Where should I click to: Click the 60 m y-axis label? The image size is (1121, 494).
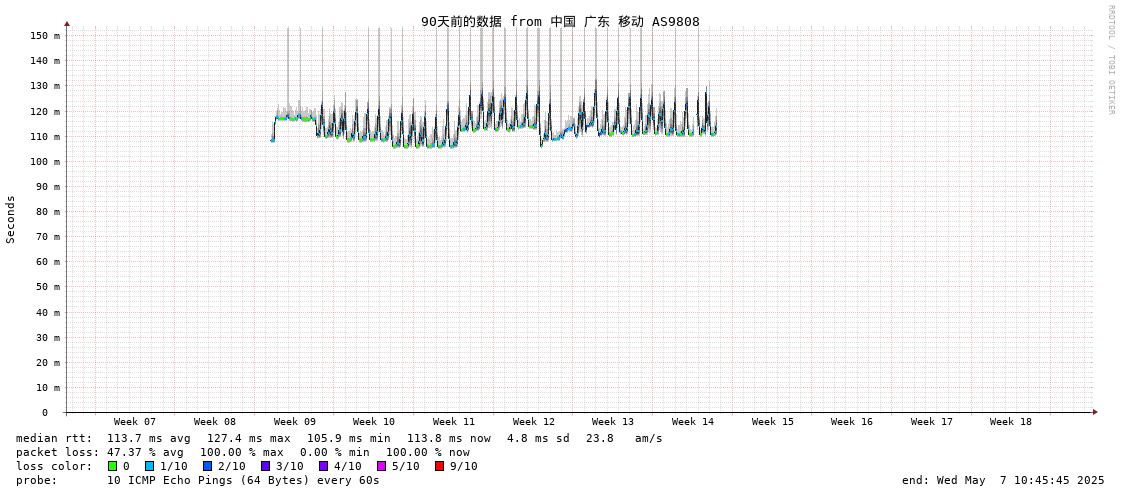coord(49,262)
